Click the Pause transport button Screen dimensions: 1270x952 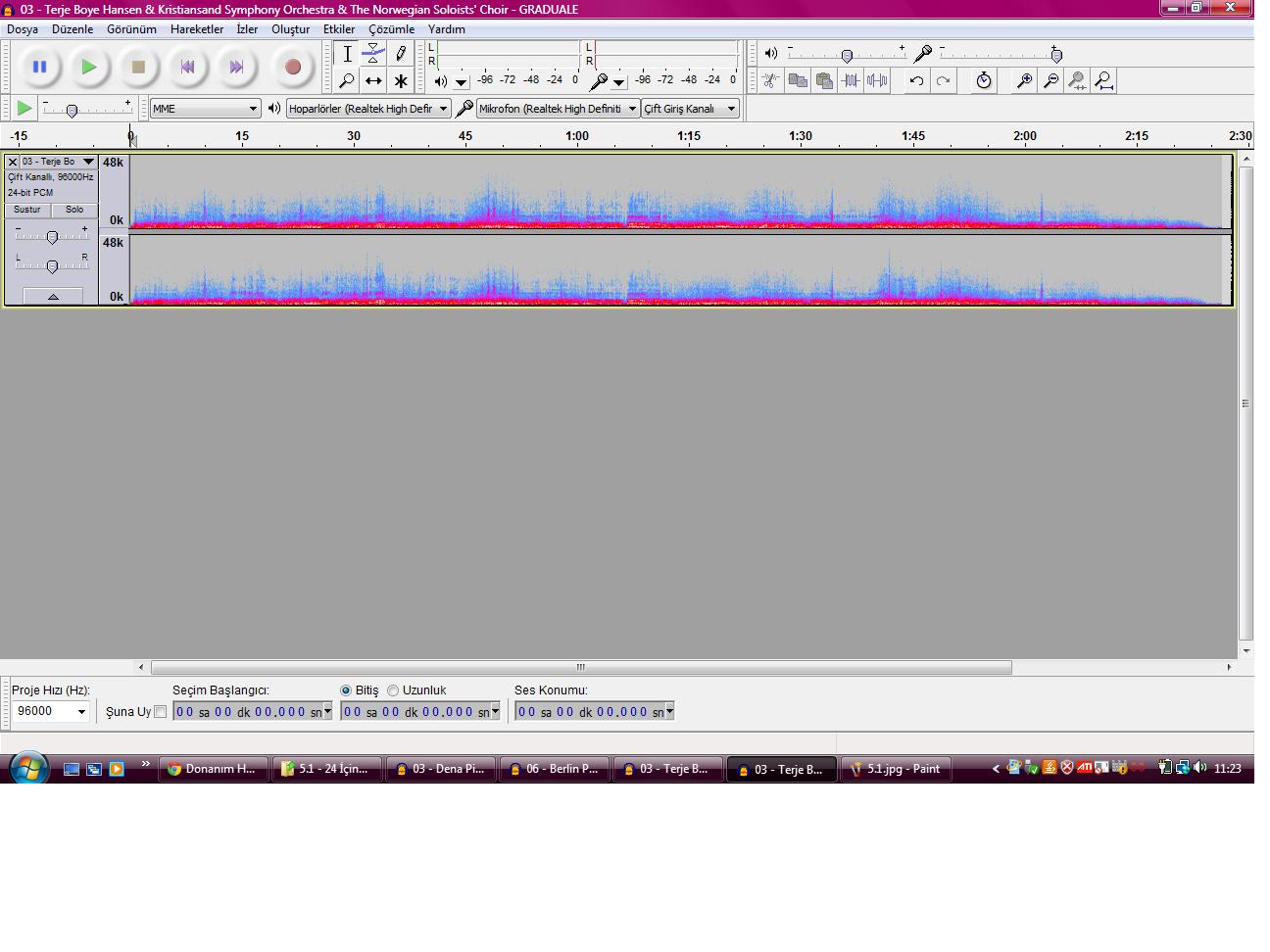click(39, 67)
